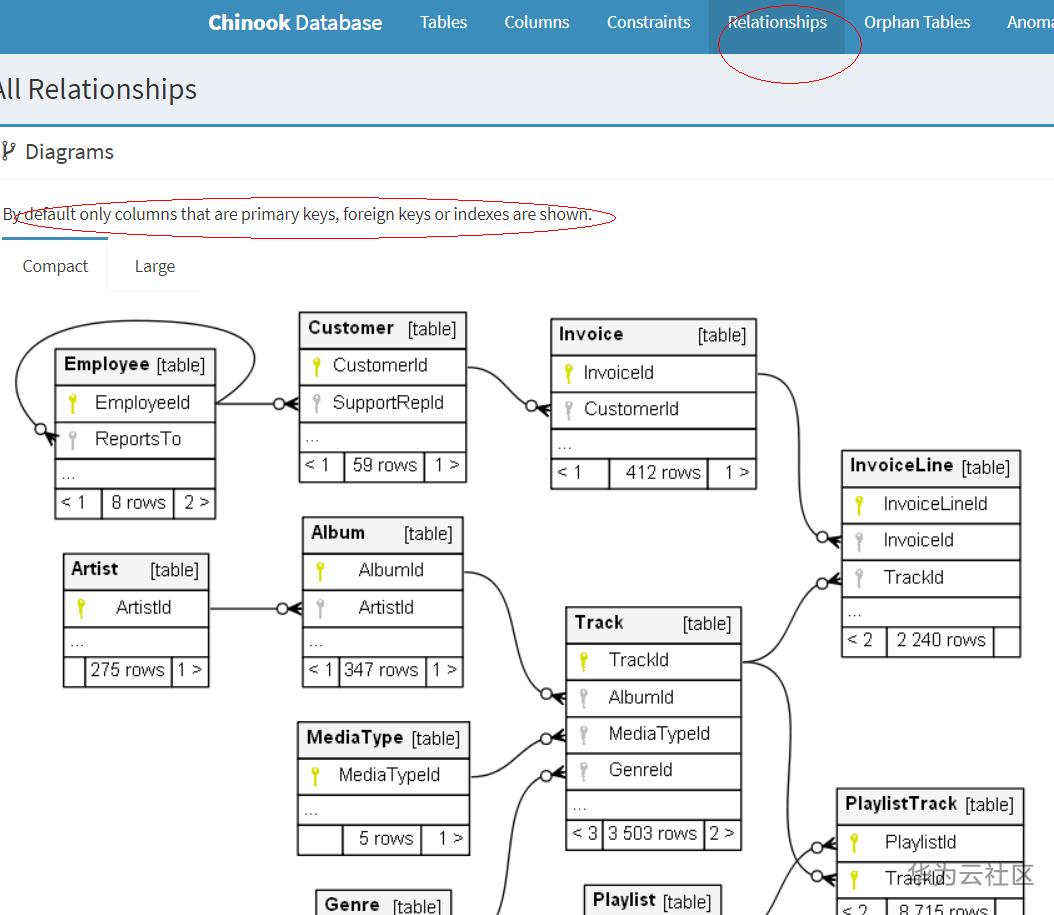Open the Invoice table header

[x=653, y=335]
